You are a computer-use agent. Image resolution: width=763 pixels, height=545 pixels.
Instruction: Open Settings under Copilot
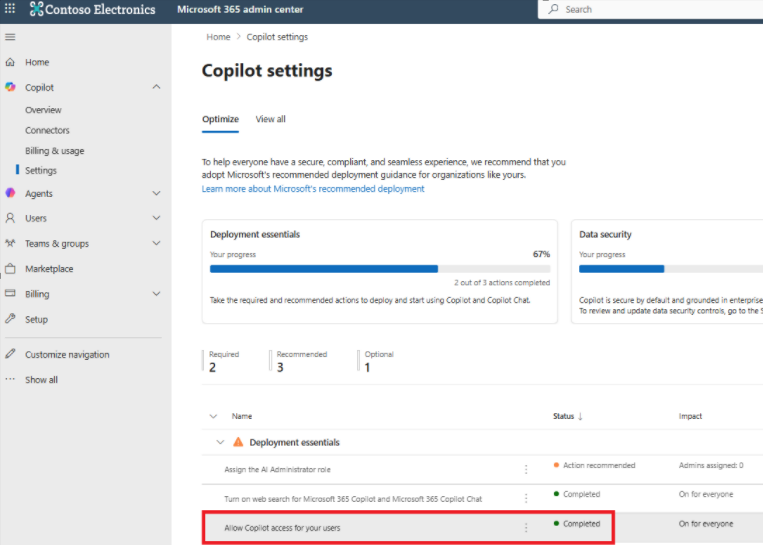[41, 170]
